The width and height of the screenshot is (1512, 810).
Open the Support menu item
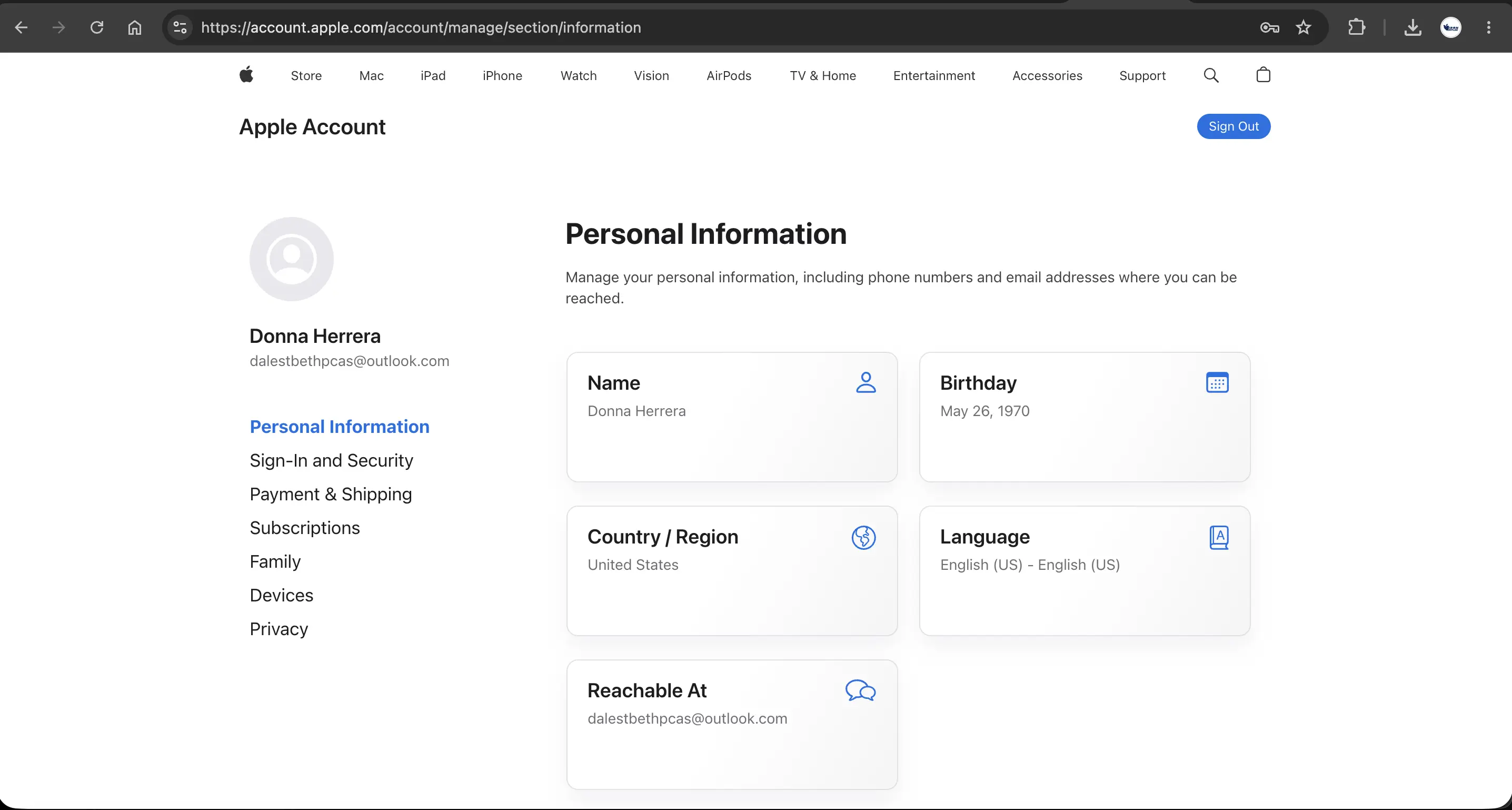[1142, 76]
